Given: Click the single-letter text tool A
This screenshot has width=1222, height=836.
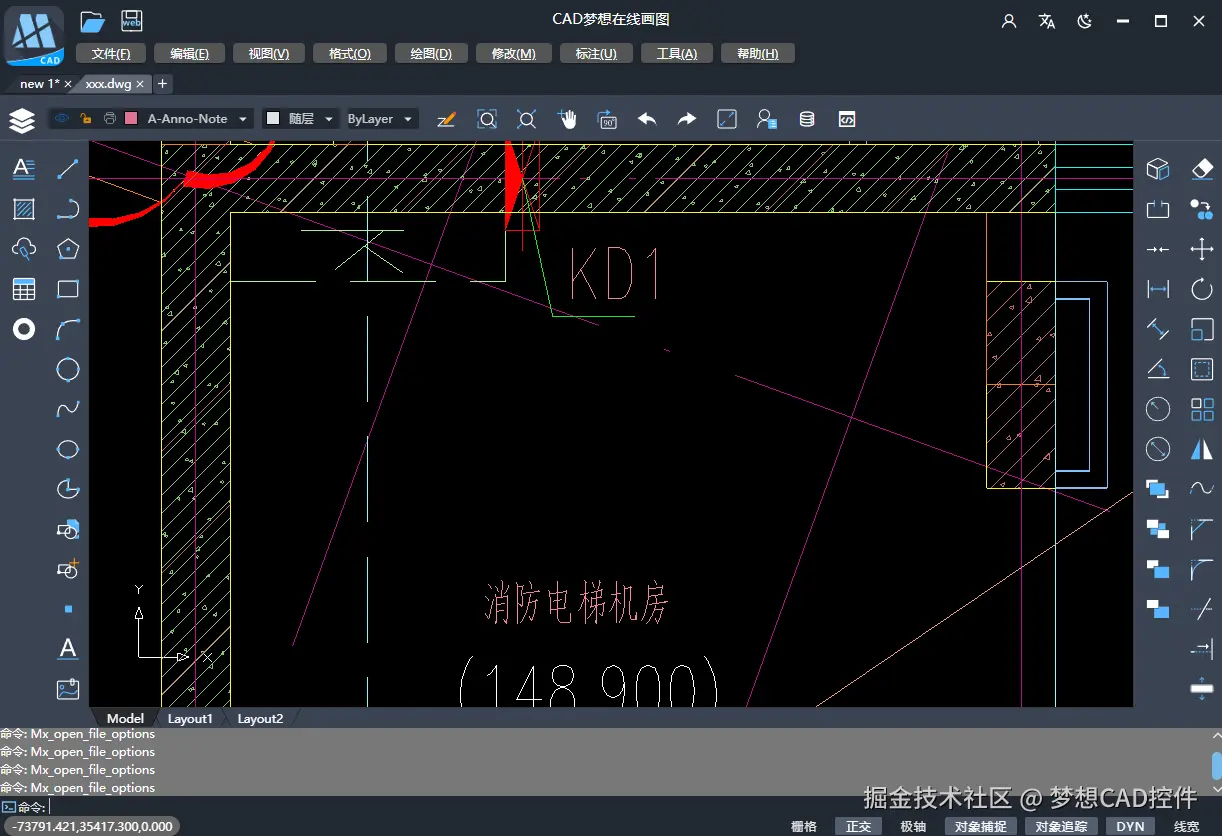Looking at the screenshot, I should point(67,648).
